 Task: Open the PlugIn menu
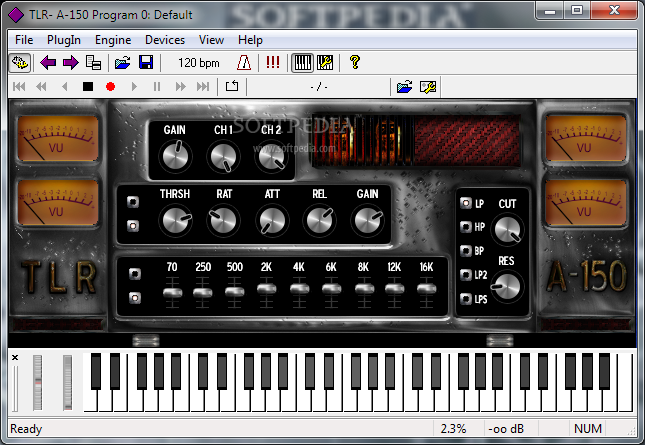pyautogui.click(x=64, y=40)
